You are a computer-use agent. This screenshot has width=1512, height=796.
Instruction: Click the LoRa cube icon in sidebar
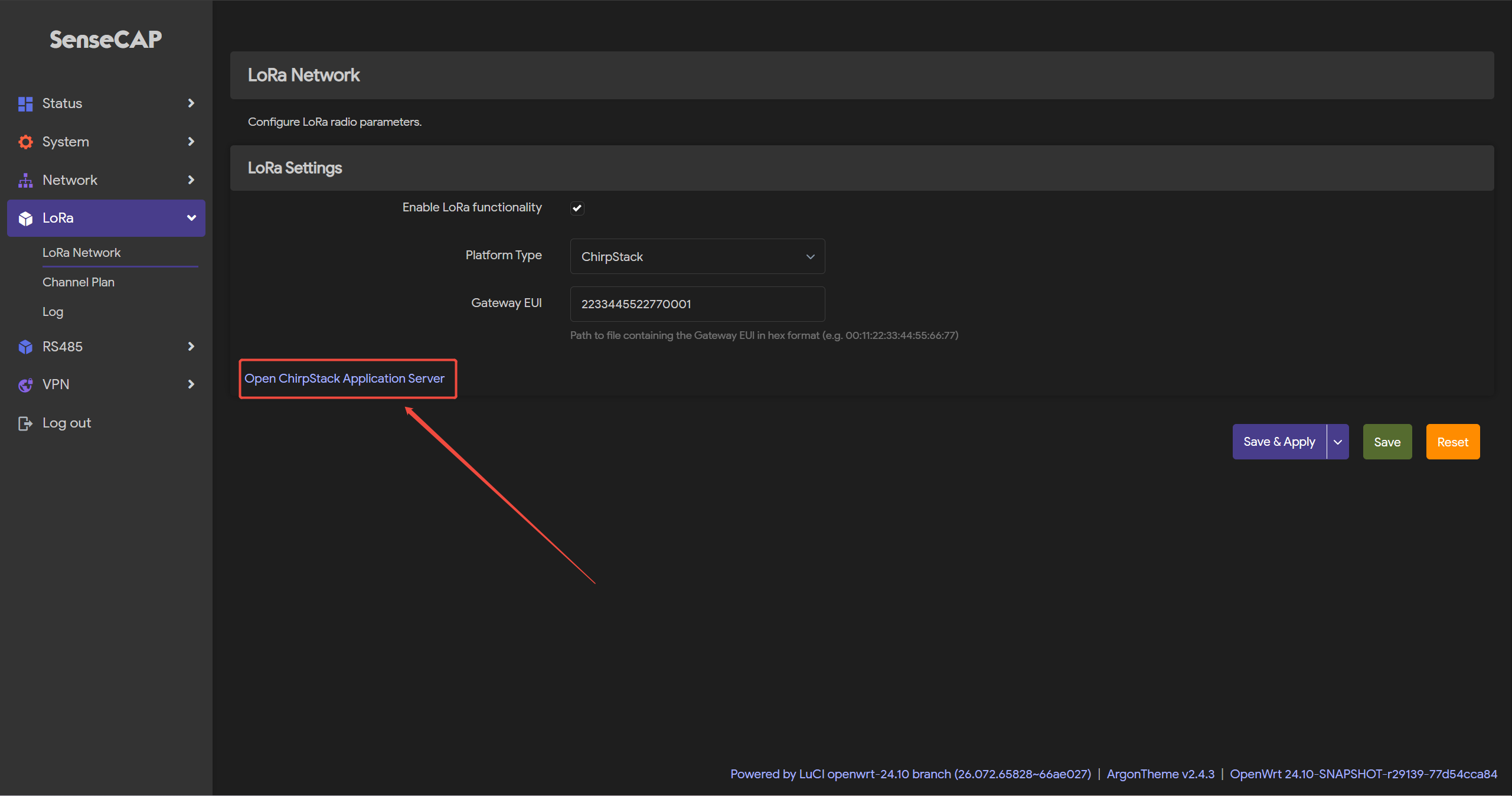[x=25, y=218]
